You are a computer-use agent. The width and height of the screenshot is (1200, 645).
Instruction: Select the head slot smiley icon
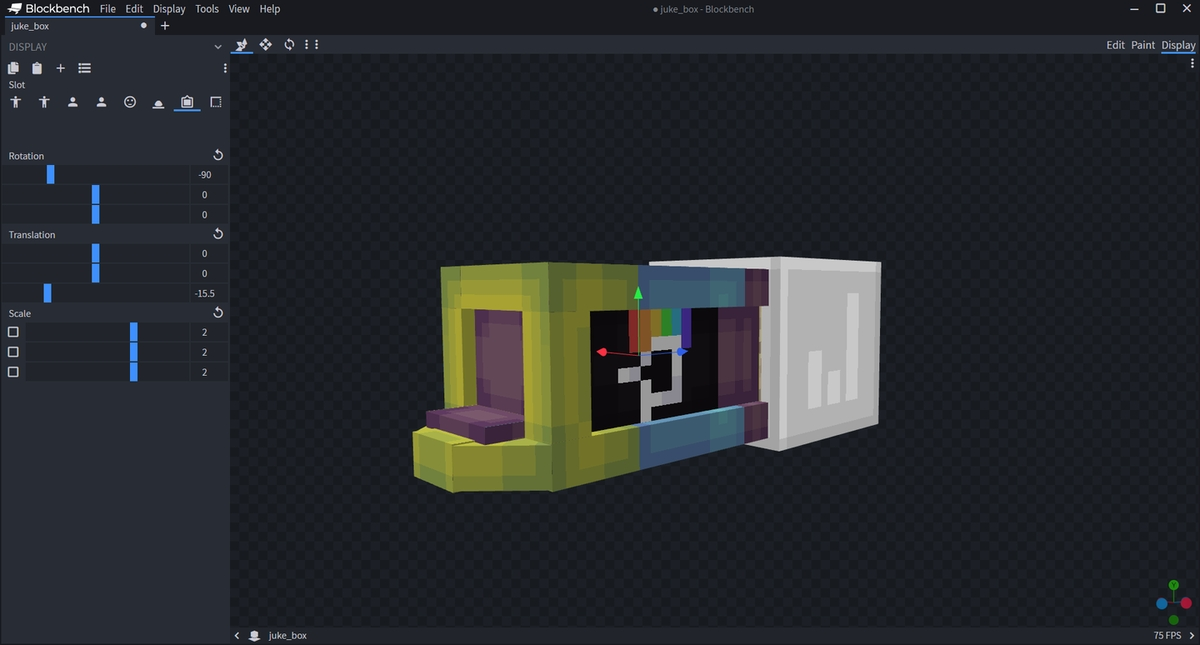(x=130, y=102)
